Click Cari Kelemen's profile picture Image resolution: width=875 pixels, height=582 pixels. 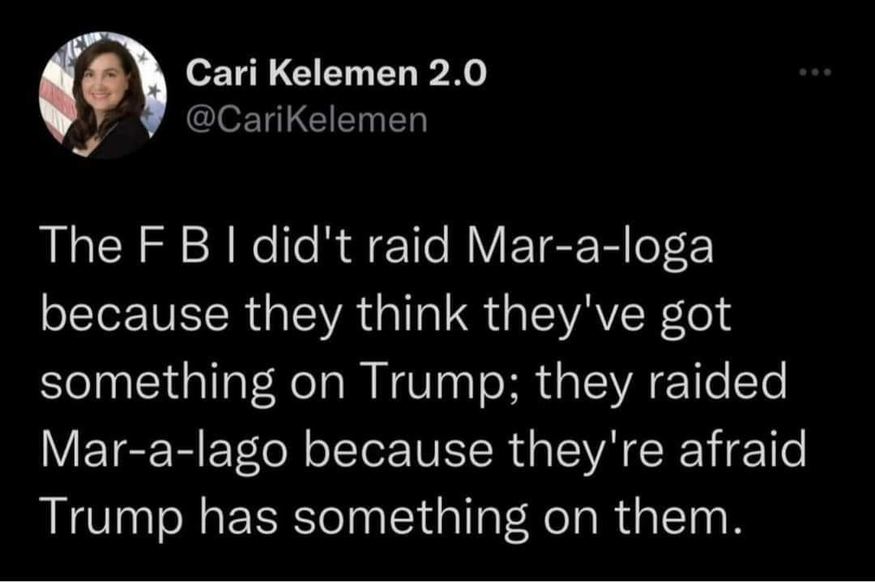[103, 96]
